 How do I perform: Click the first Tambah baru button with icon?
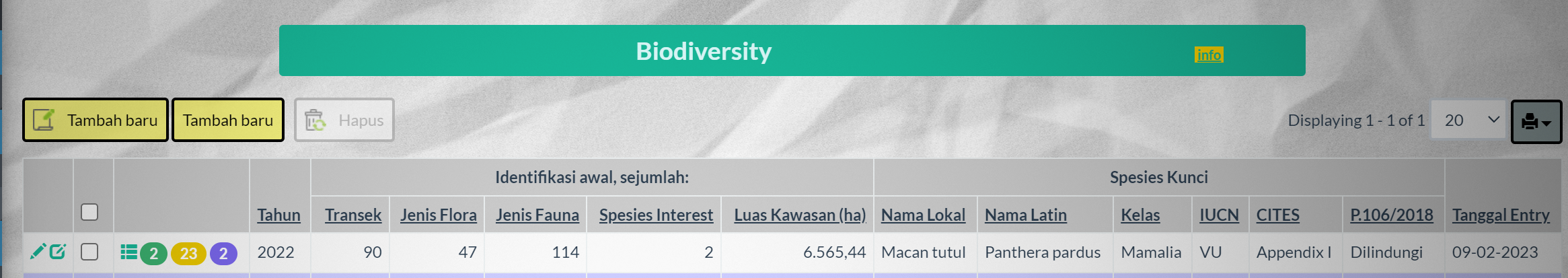click(x=96, y=120)
